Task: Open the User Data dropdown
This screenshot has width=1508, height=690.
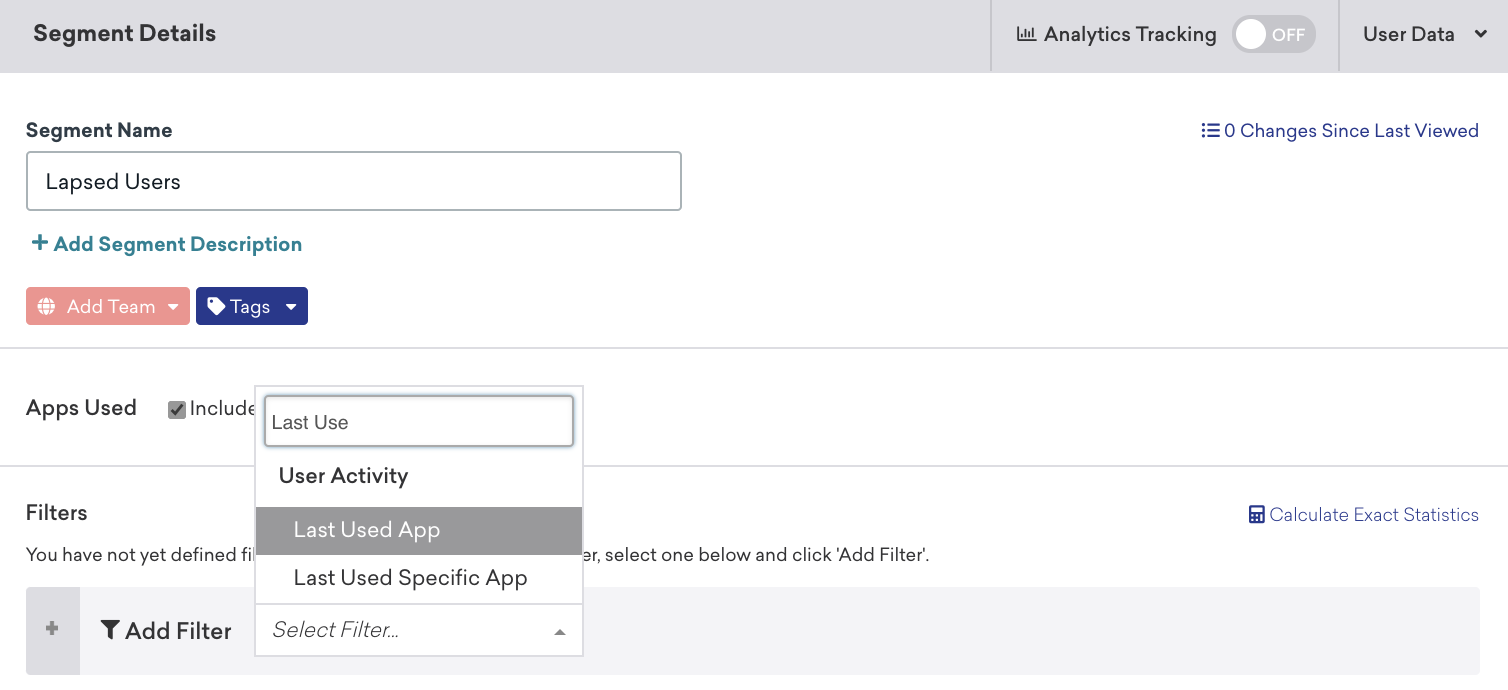Action: point(1424,34)
